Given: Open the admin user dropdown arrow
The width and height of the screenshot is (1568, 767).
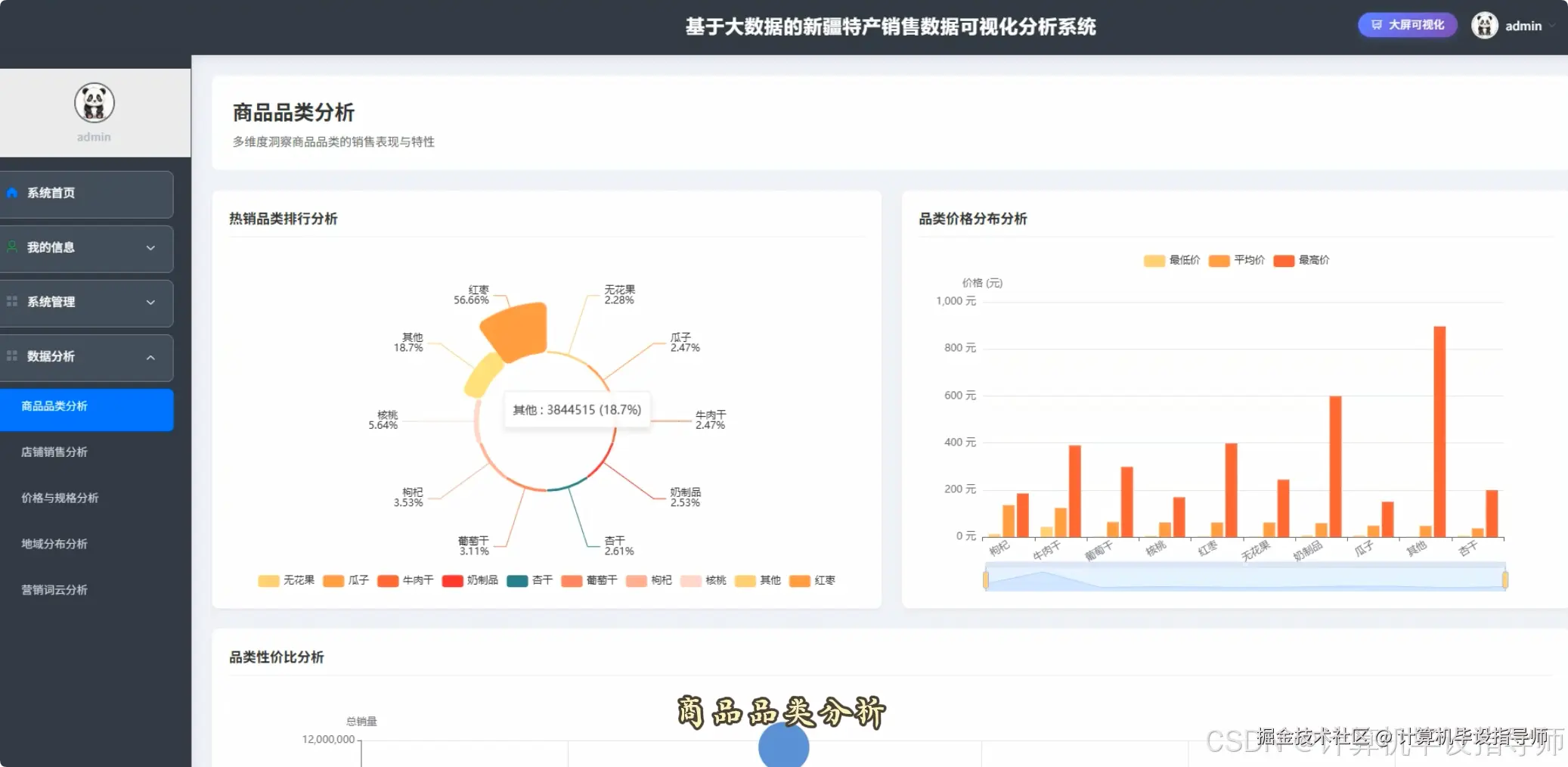Looking at the screenshot, I should click(1553, 26).
